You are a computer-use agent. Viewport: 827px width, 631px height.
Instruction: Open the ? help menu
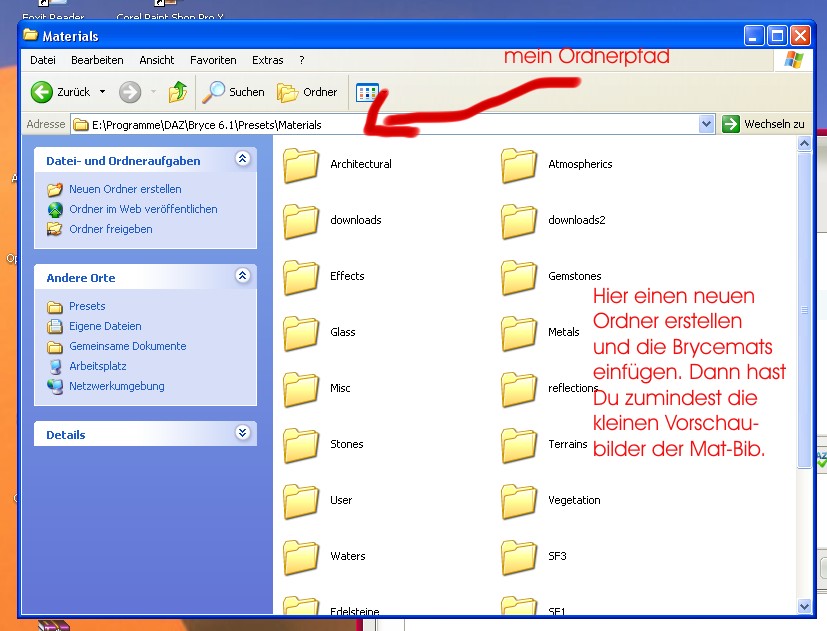tap(302, 60)
